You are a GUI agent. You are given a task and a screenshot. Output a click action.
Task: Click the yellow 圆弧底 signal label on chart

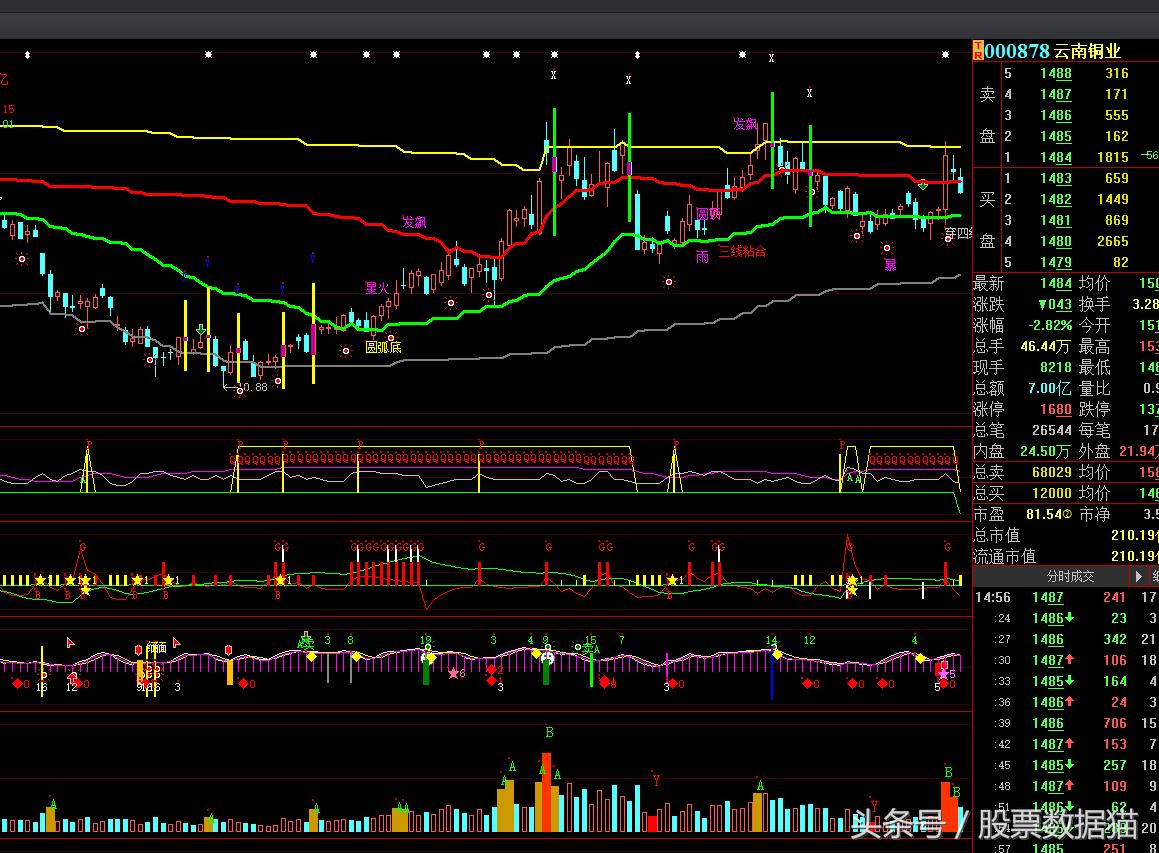coord(383,347)
